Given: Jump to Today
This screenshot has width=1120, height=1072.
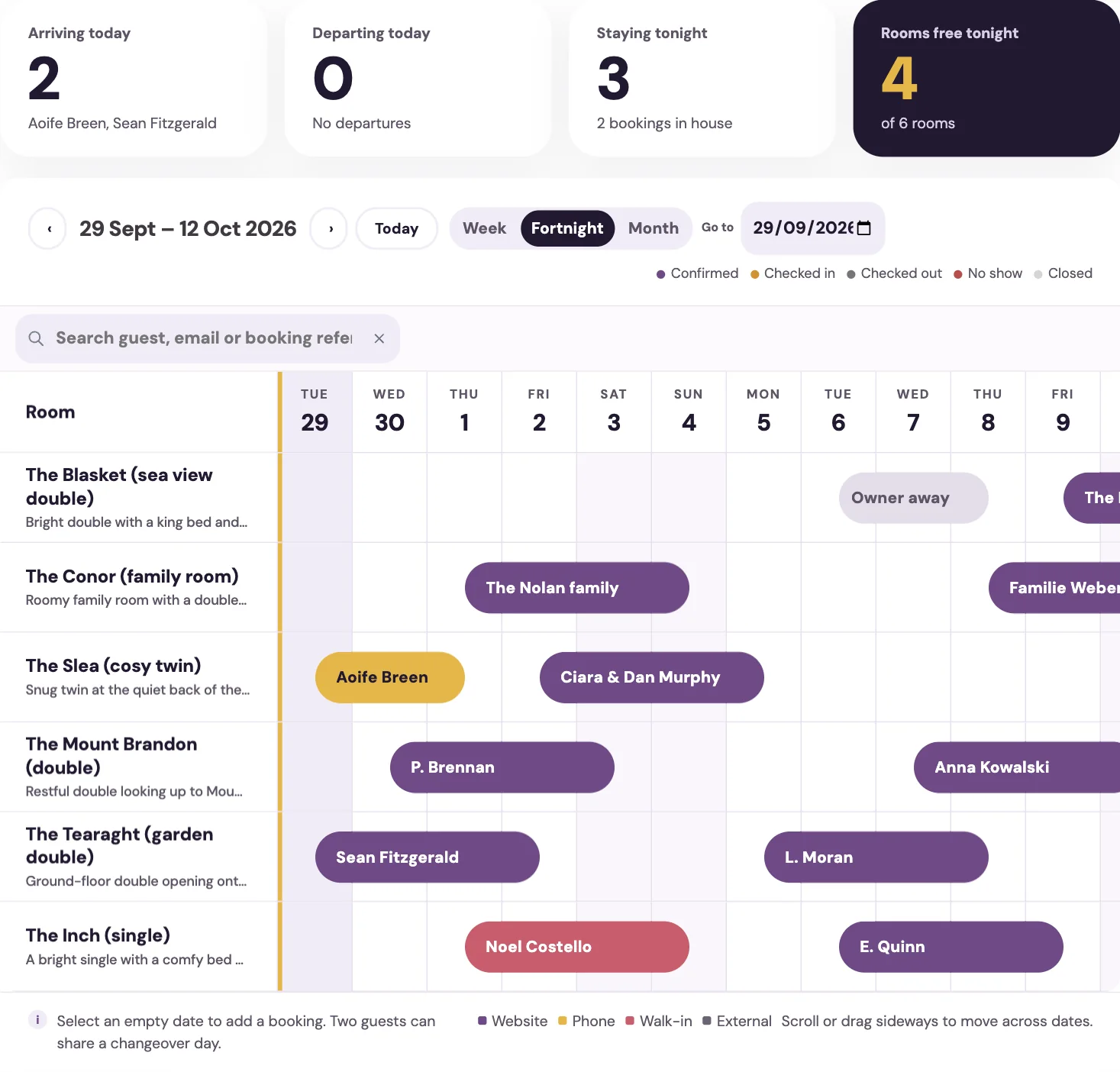Looking at the screenshot, I should pyautogui.click(x=397, y=228).
